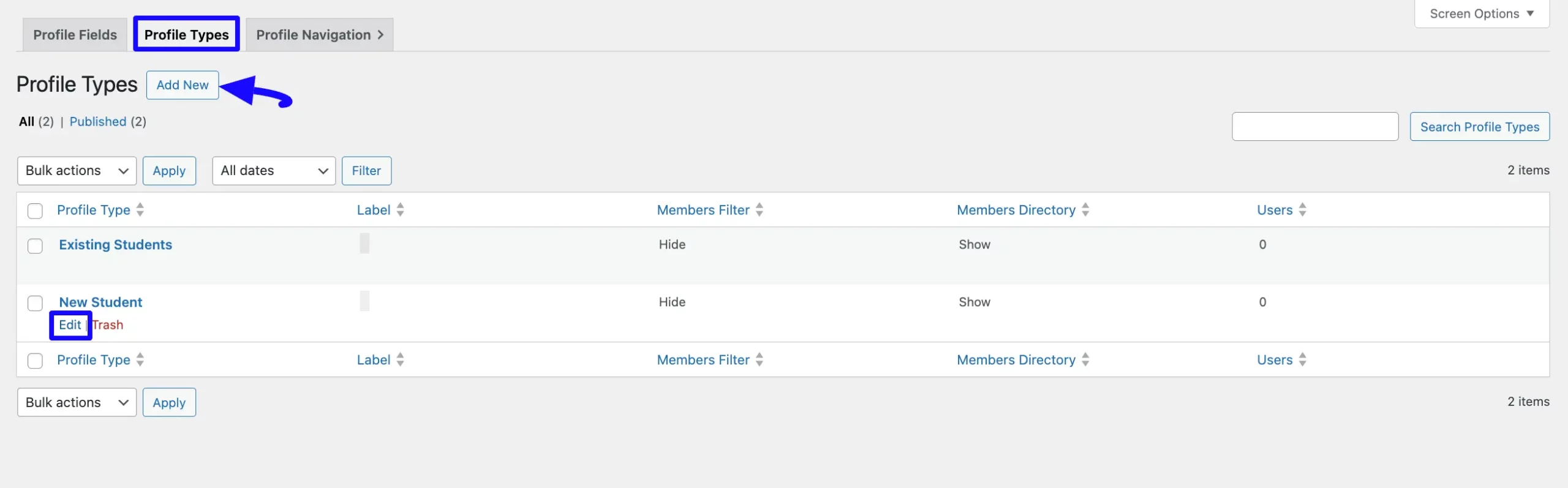Click users count in New Student row
The height and width of the screenshot is (488, 1568).
[x=1262, y=302]
